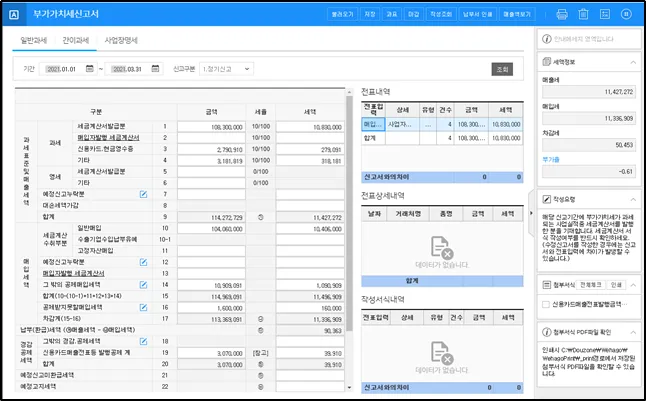Click the 과표 button

click(x=391, y=14)
